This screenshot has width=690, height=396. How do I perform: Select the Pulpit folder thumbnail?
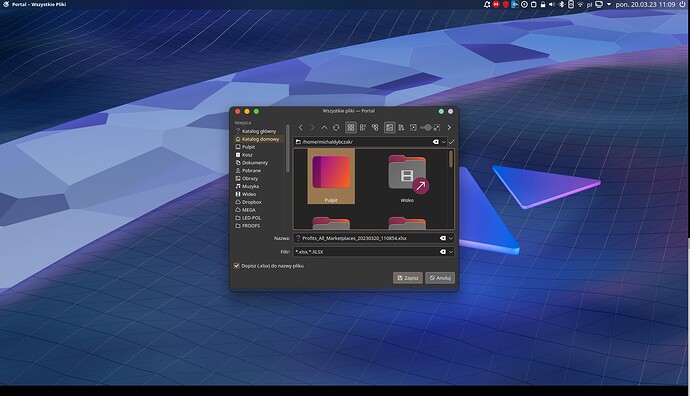(331, 176)
